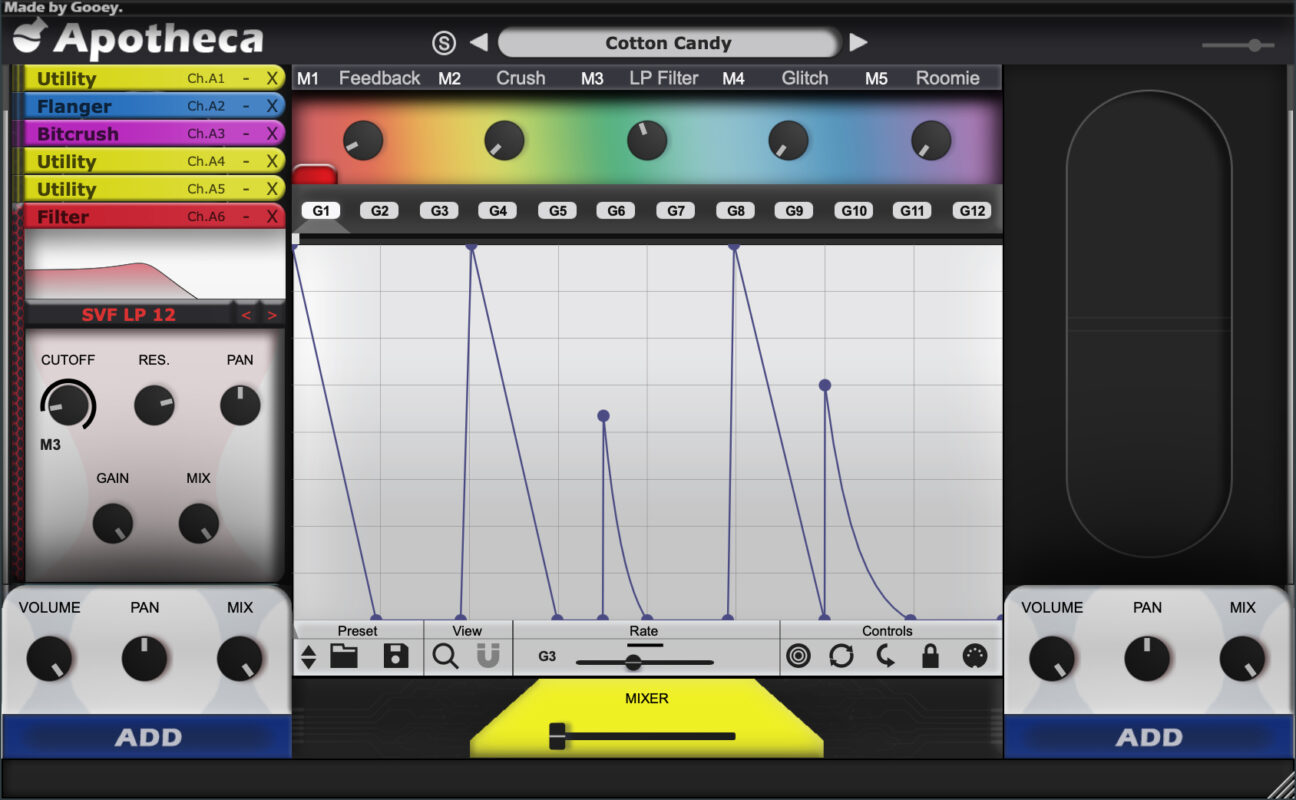The width and height of the screenshot is (1296, 800).
Task: Switch to the G5 graph tab
Action: pos(557,211)
